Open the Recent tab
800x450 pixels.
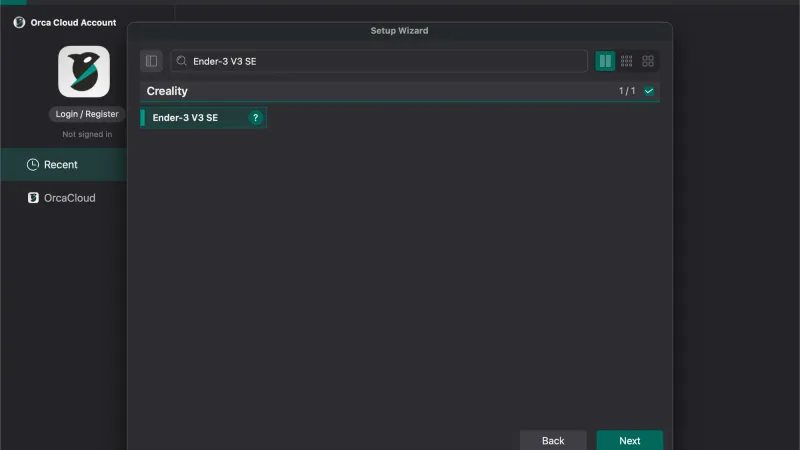(63, 165)
